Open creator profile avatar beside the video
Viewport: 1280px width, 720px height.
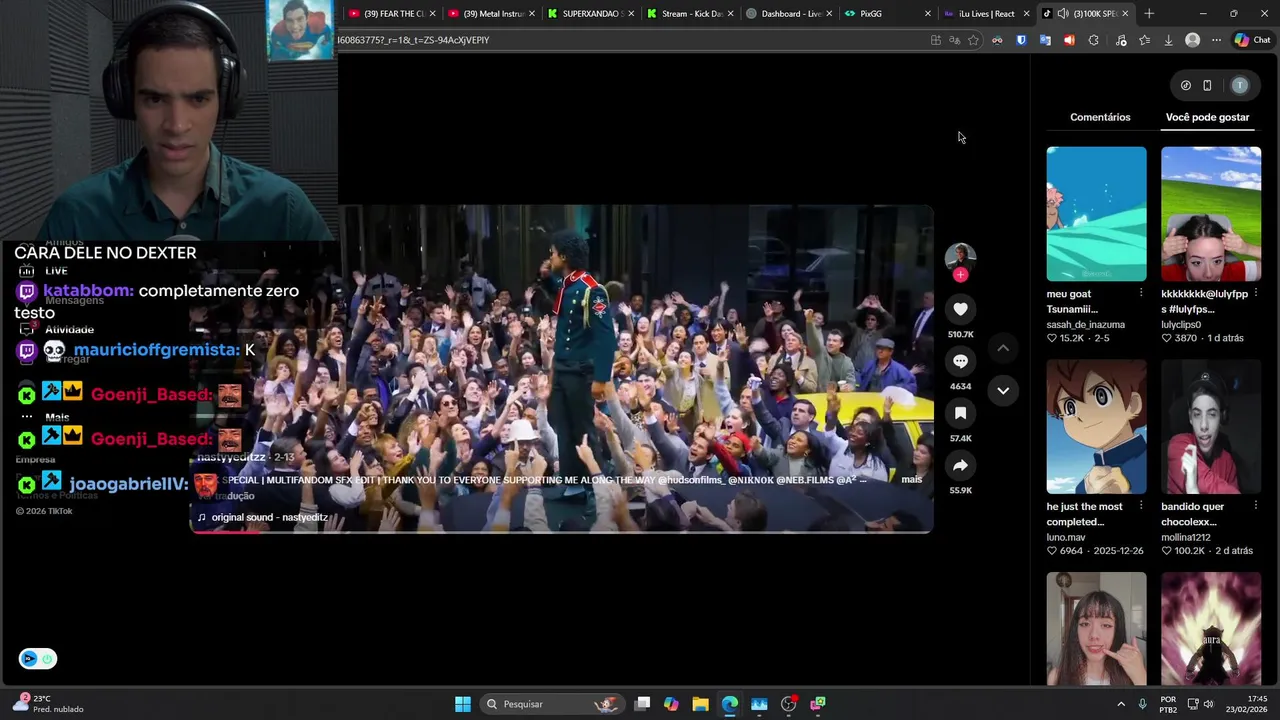coord(960,256)
